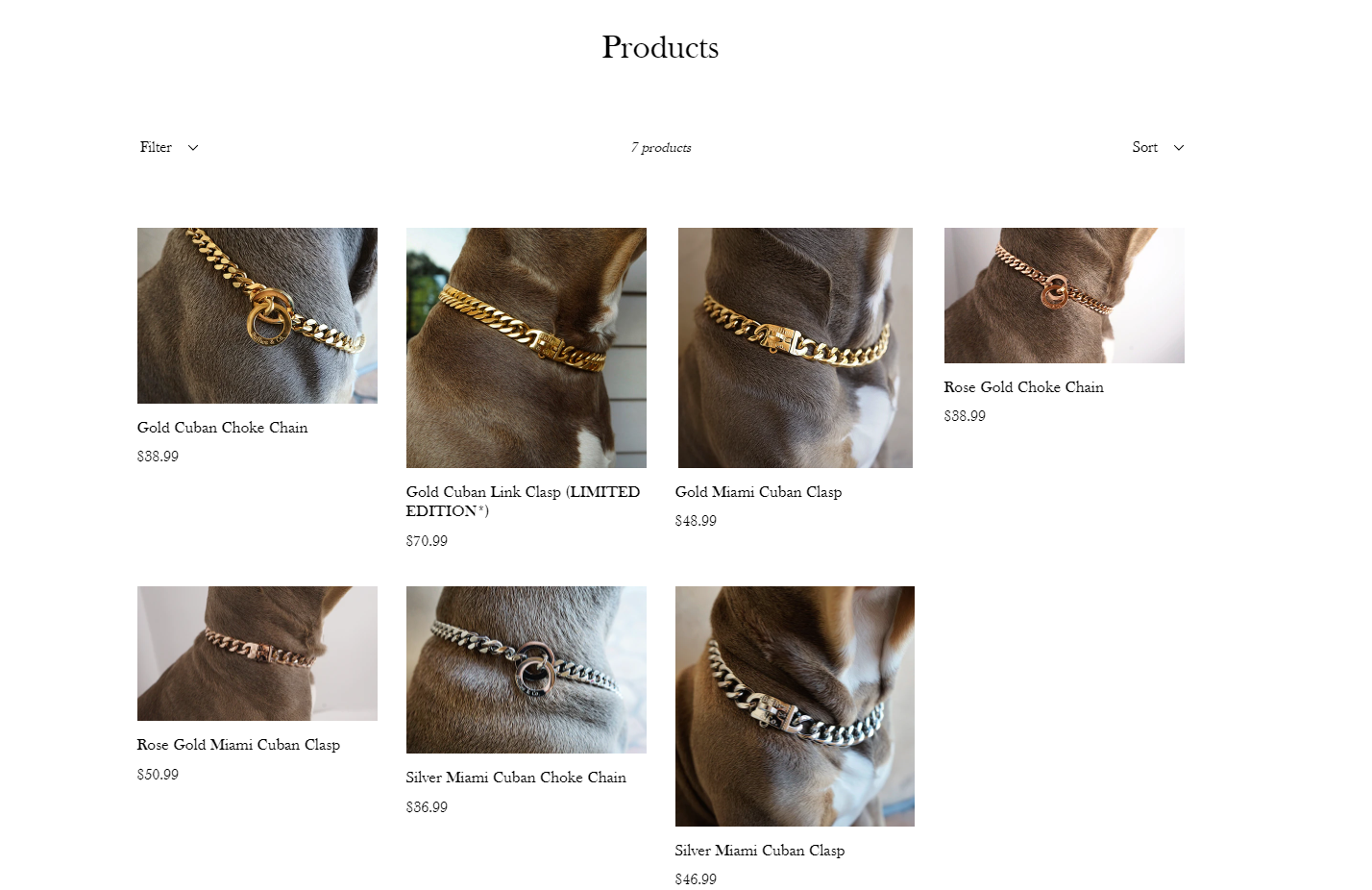The image size is (1372, 890).
Task: Open Silver Miami Cuban Clasp product image
Action: (796, 706)
